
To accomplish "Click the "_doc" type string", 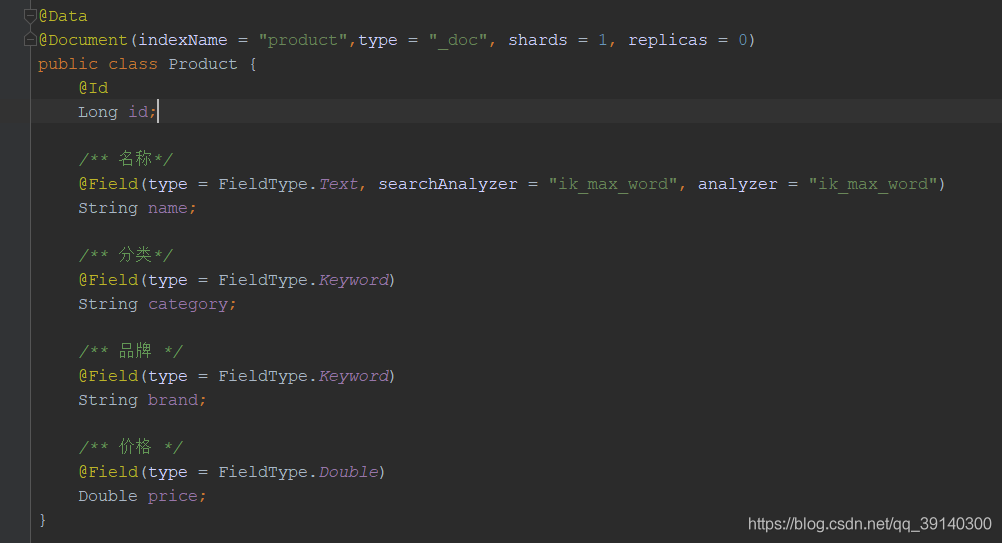I will pos(458,40).
